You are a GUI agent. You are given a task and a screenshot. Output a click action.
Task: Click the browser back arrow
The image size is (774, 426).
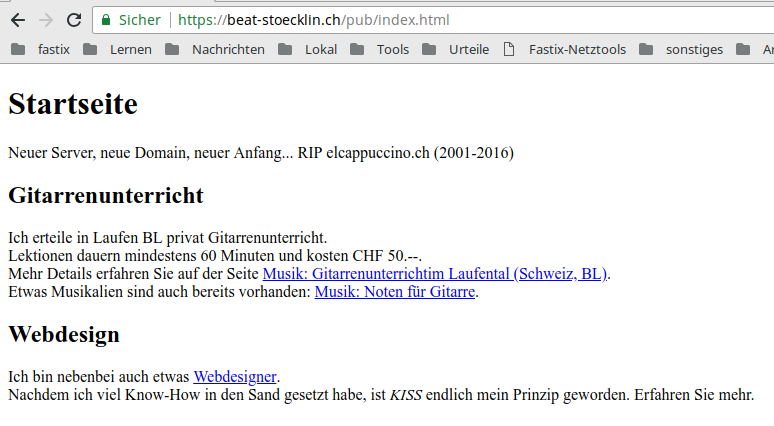coord(18,20)
